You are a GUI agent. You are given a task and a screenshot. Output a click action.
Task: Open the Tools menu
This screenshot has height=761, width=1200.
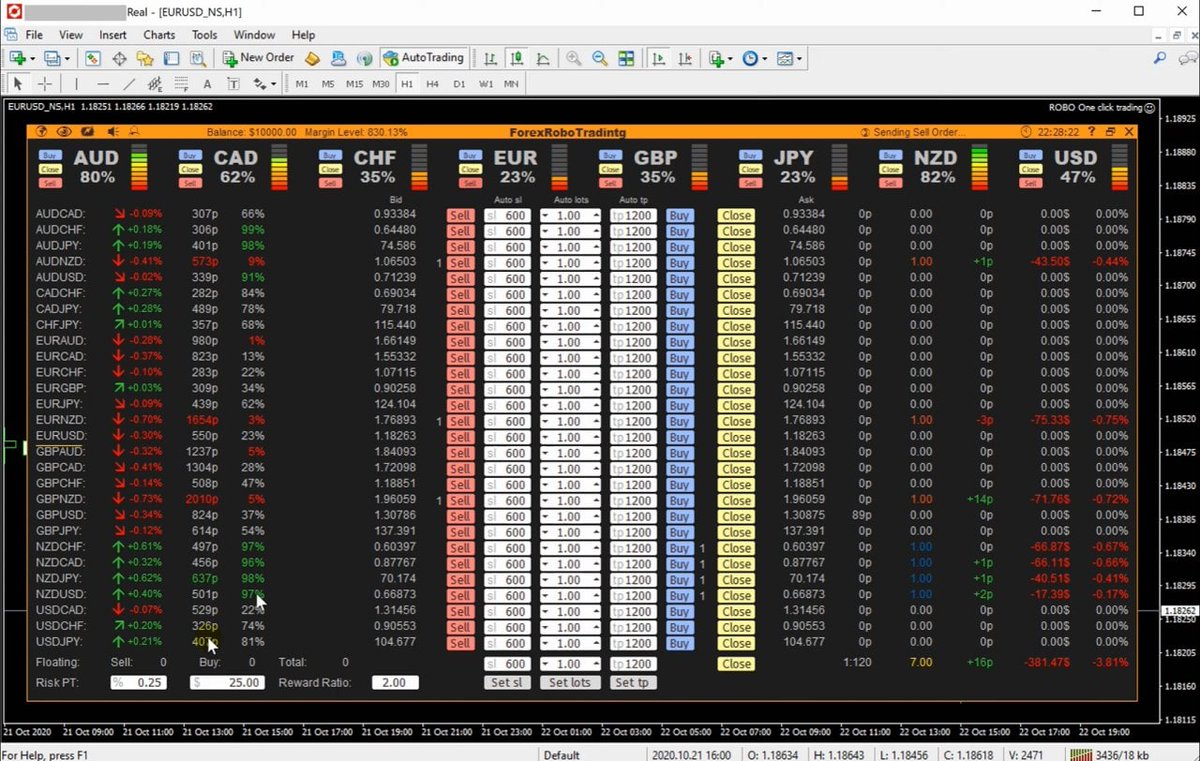204,35
